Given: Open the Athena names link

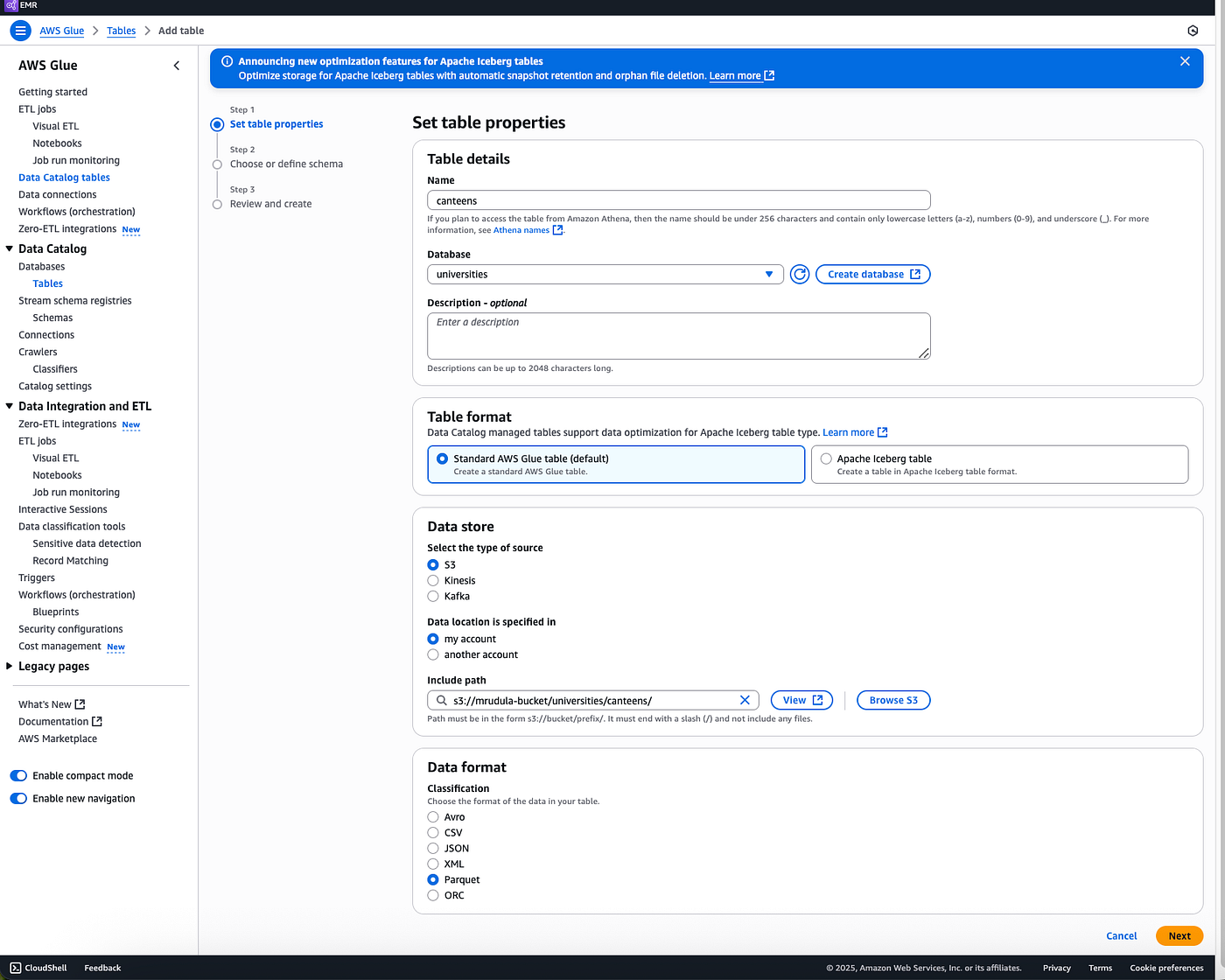Looking at the screenshot, I should pyautogui.click(x=521, y=230).
